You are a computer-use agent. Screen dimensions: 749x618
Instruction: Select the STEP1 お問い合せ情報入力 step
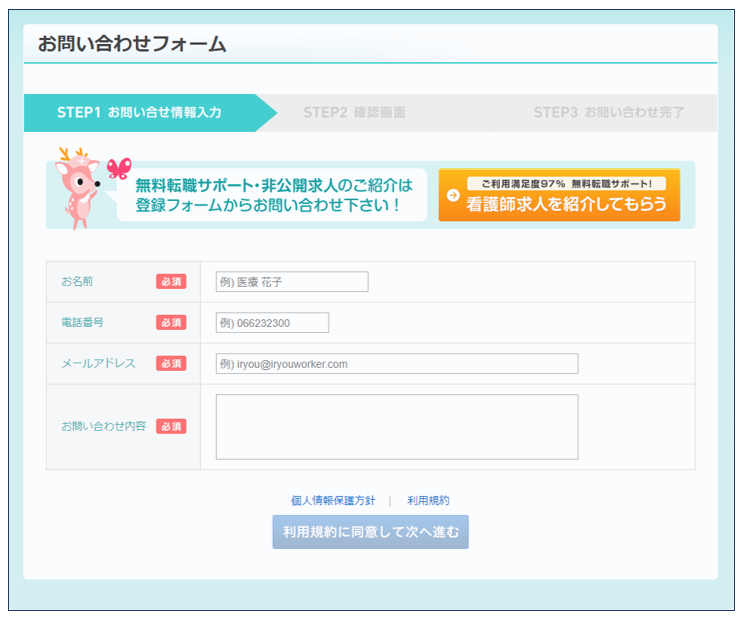point(140,113)
